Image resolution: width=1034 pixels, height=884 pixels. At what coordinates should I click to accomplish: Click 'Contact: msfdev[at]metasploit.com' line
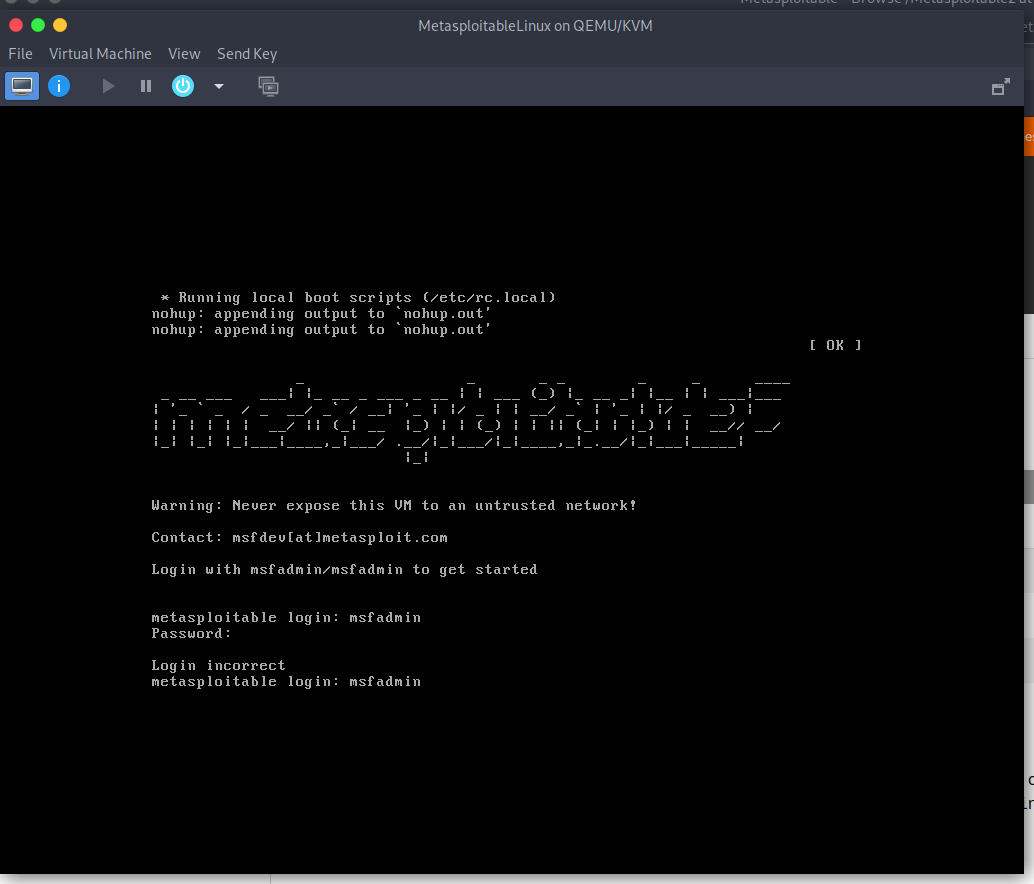[299, 537]
